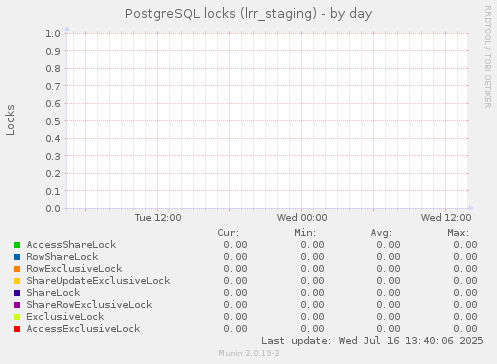
Task: Click the AccessExclusiveLock Max value 0.00
Action: pos(465,329)
